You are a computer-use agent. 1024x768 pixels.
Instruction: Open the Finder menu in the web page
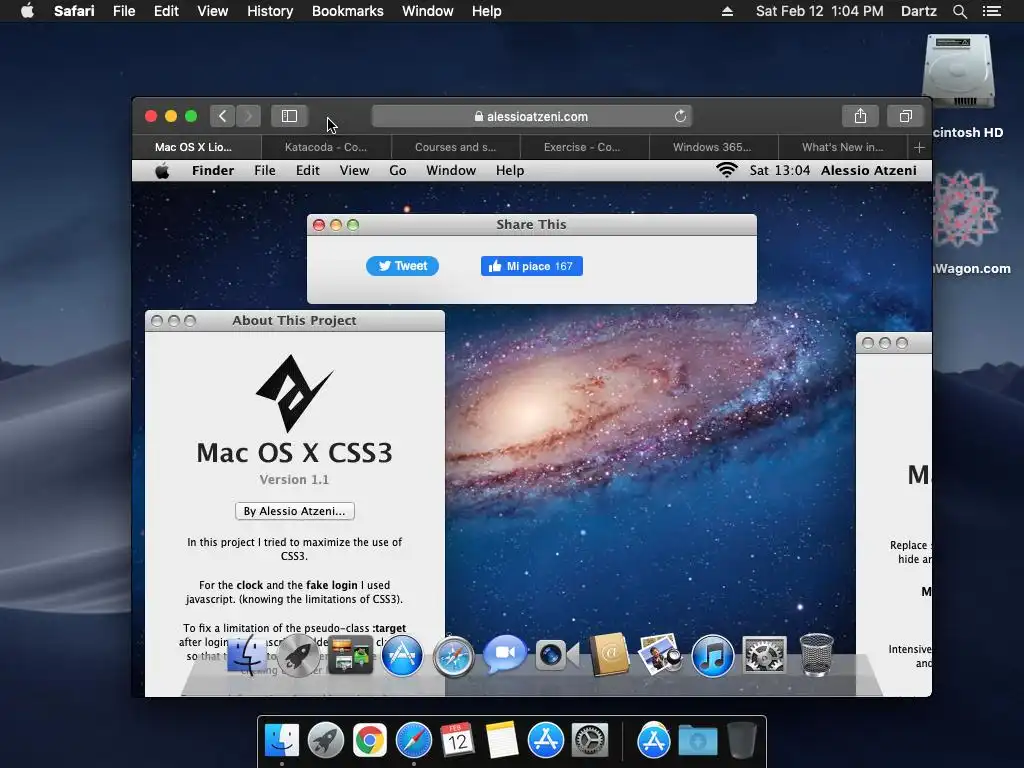pos(213,170)
